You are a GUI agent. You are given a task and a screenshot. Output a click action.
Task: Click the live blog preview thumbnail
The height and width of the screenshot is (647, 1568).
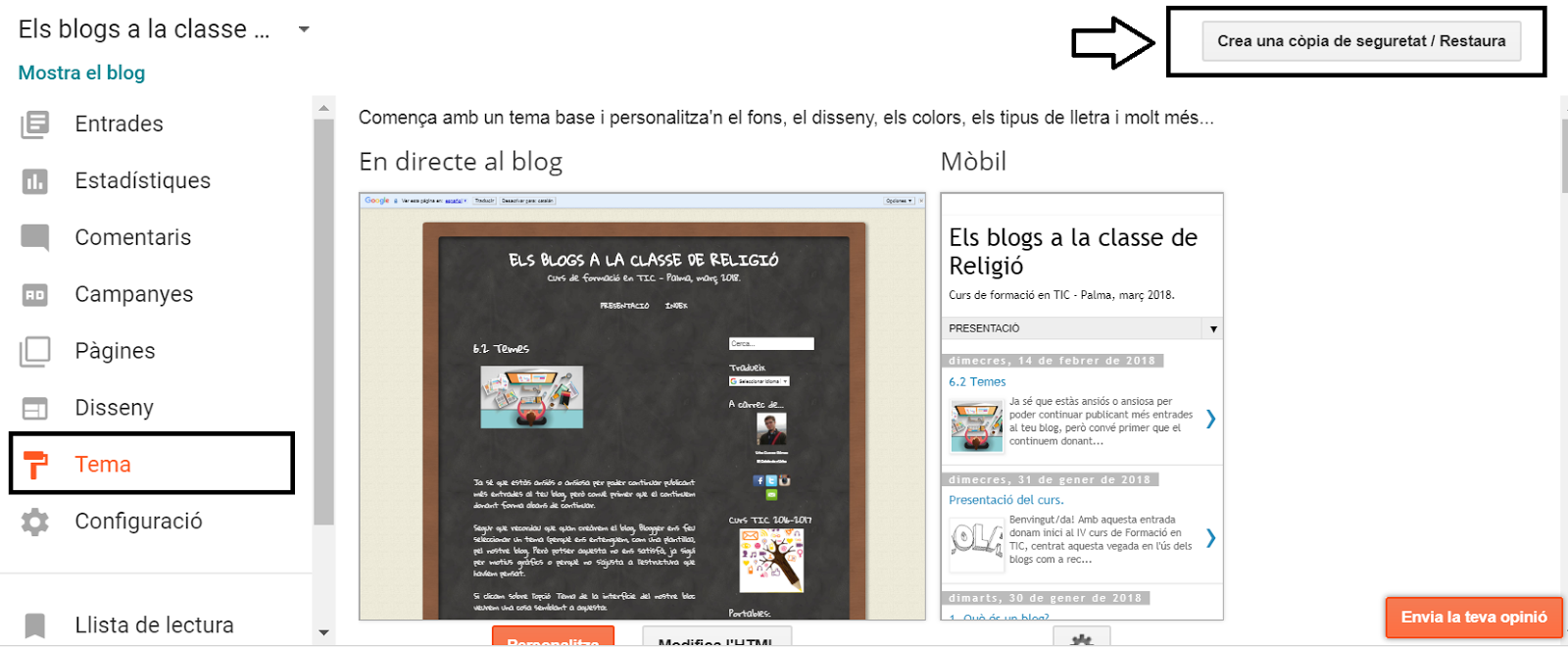point(642,406)
